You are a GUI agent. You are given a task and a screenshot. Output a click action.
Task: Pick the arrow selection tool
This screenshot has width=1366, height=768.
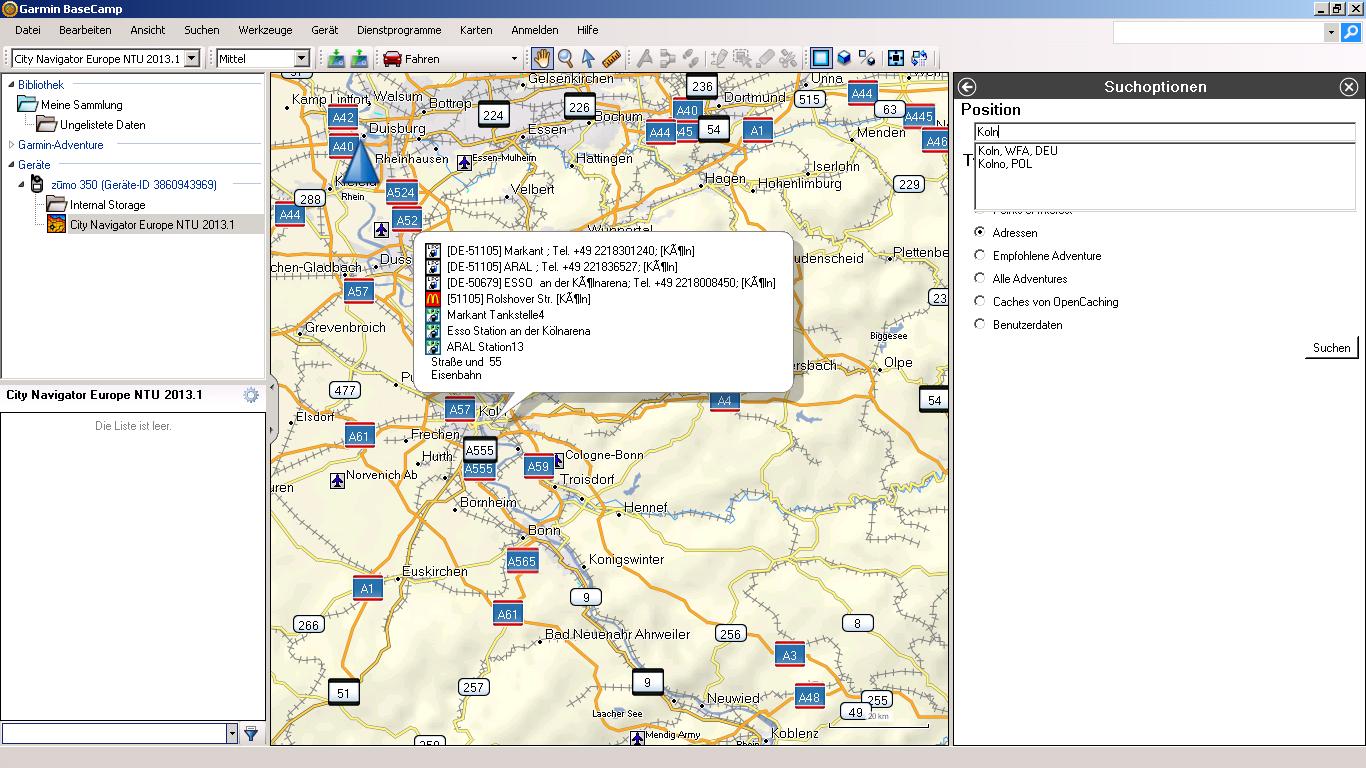tap(588, 59)
